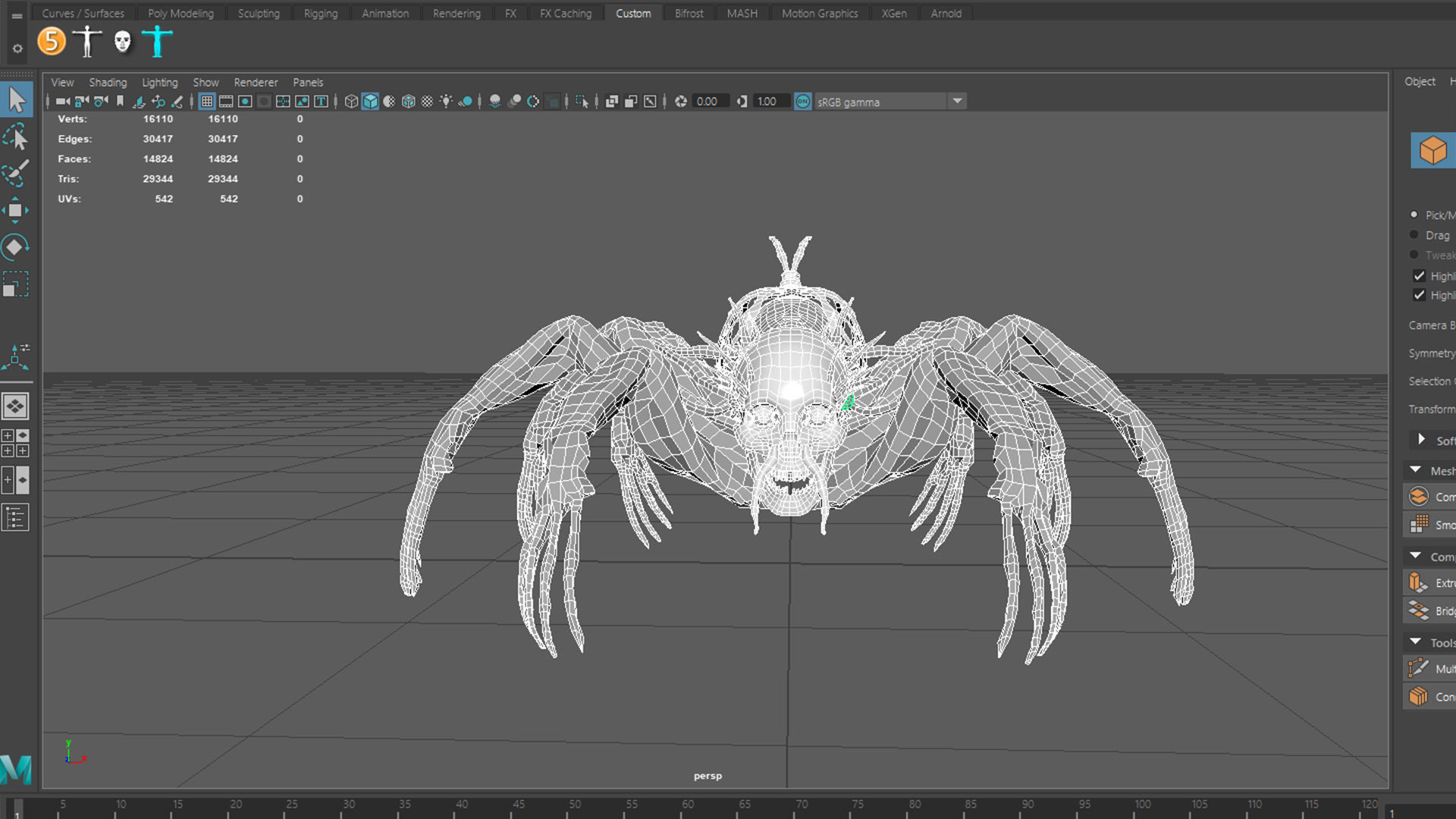This screenshot has width=1456, height=819.
Task: Click the orange cube Object mode button
Action: click(1432, 150)
